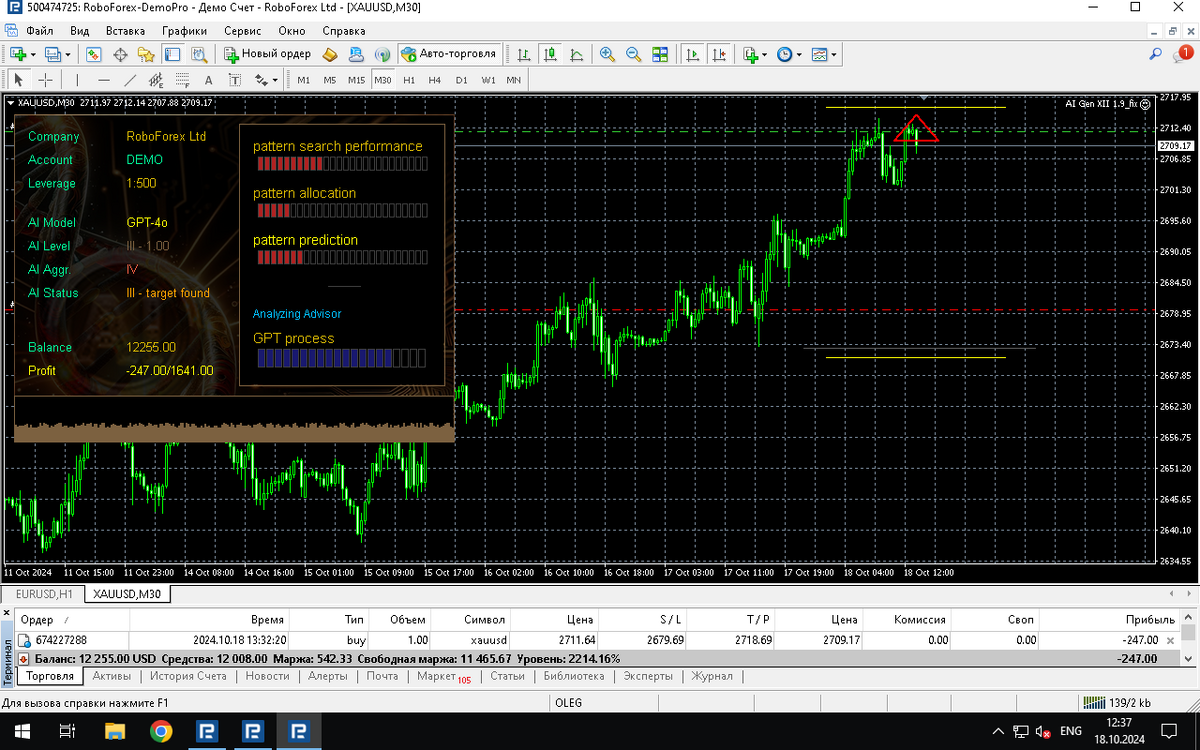Click the search magnifier icon

coord(1155,54)
